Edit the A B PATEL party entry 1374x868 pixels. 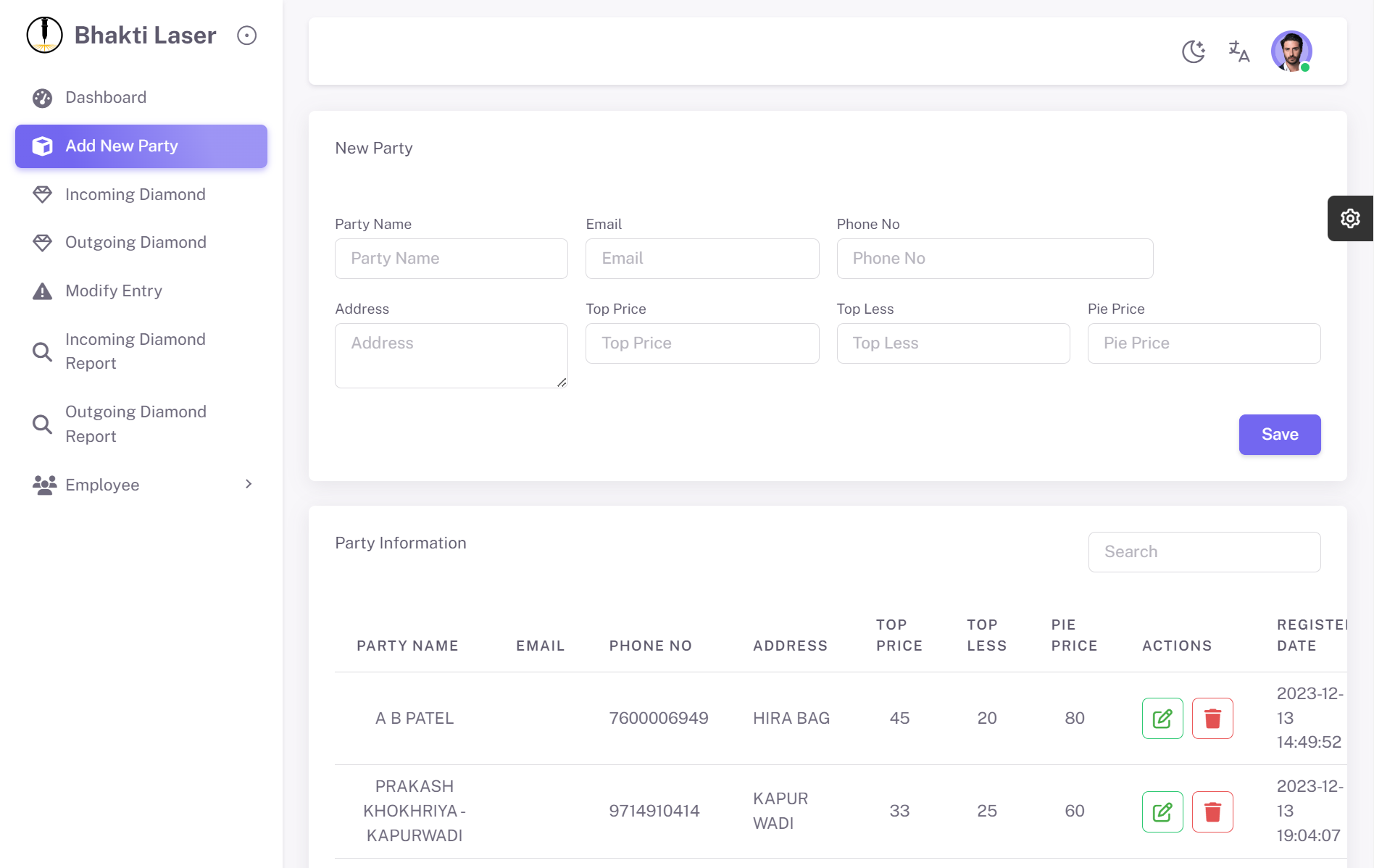pyautogui.click(x=1162, y=718)
